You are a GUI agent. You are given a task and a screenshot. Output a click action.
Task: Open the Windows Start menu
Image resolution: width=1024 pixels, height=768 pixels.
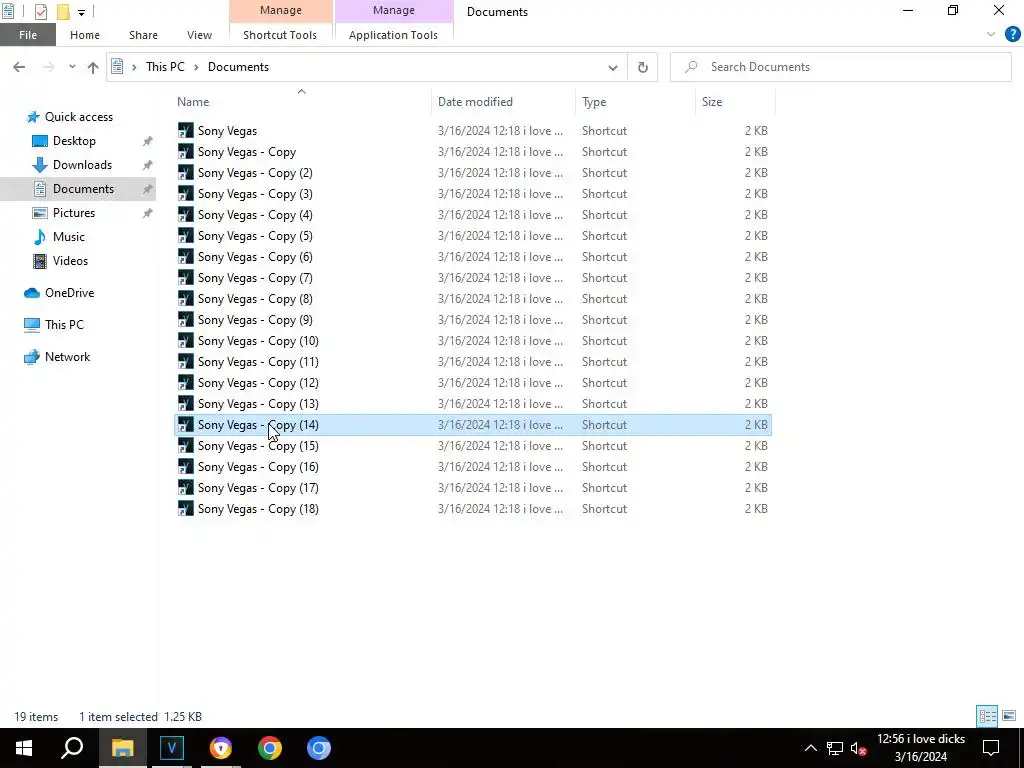[x=24, y=748]
